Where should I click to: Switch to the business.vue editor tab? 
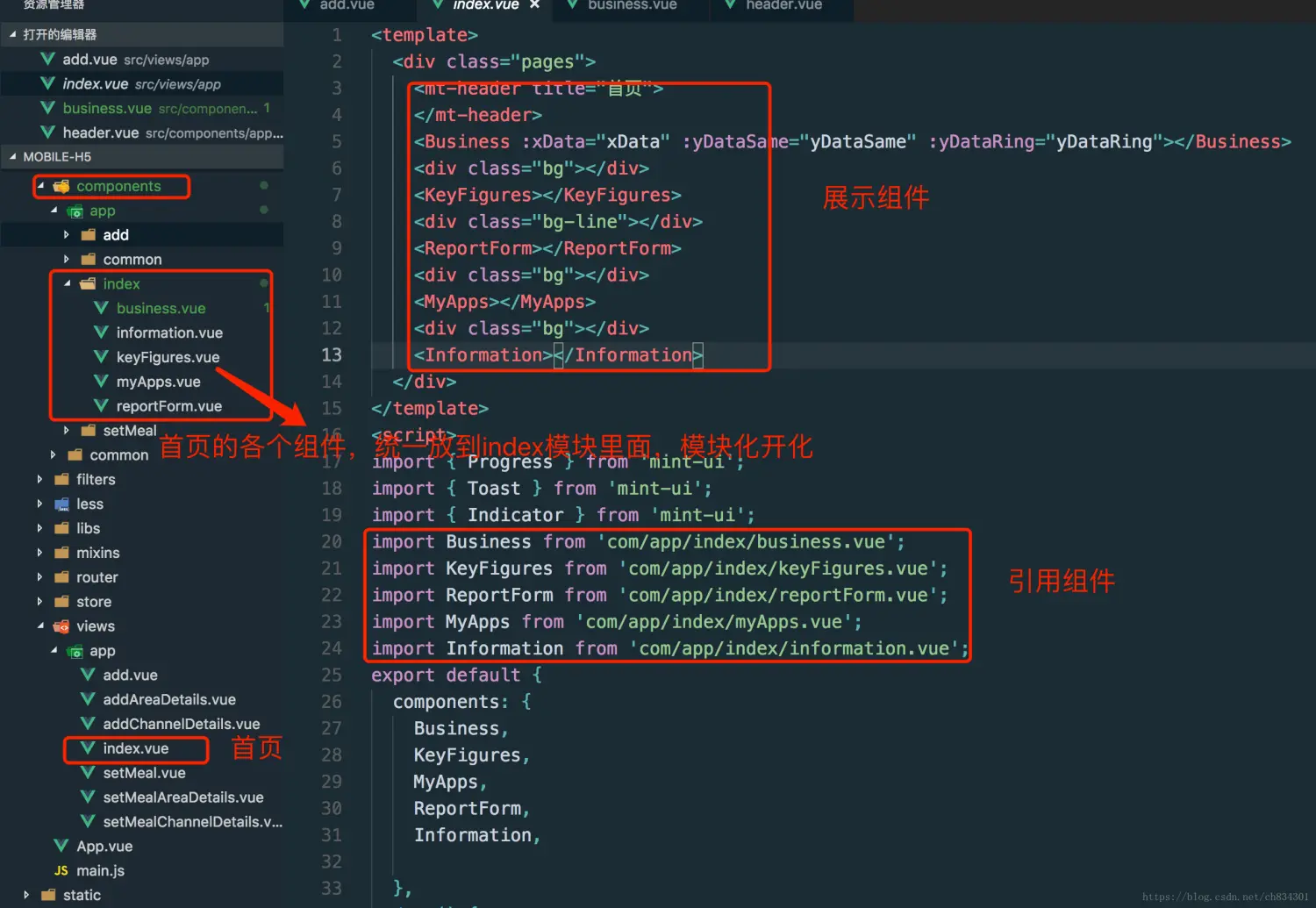click(632, 5)
